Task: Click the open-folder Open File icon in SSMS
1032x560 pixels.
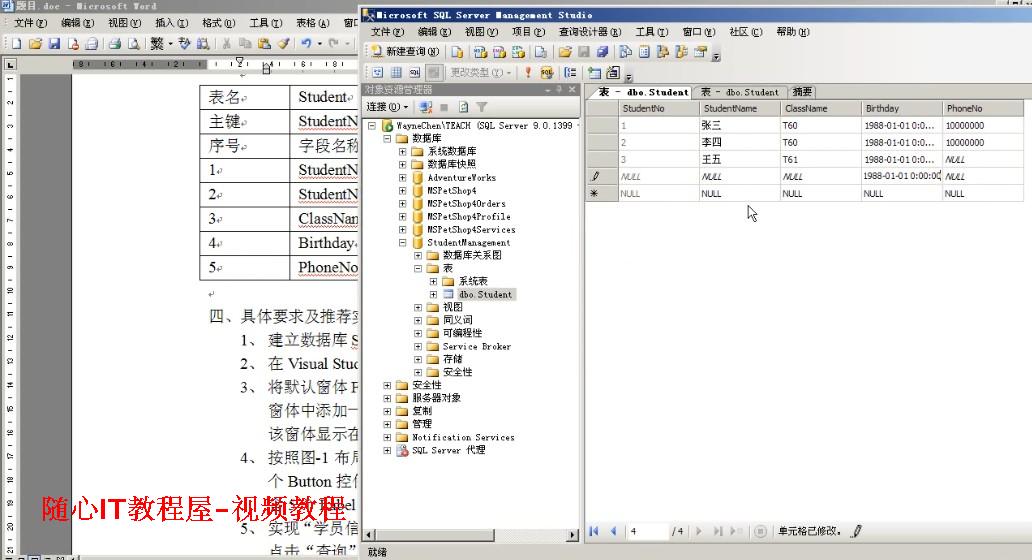Action: point(565,52)
